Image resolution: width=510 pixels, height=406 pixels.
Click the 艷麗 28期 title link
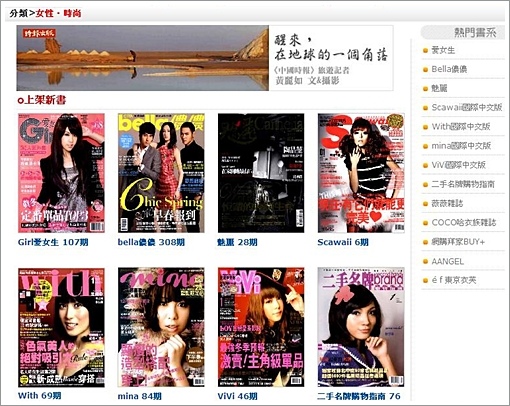[237, 242]
